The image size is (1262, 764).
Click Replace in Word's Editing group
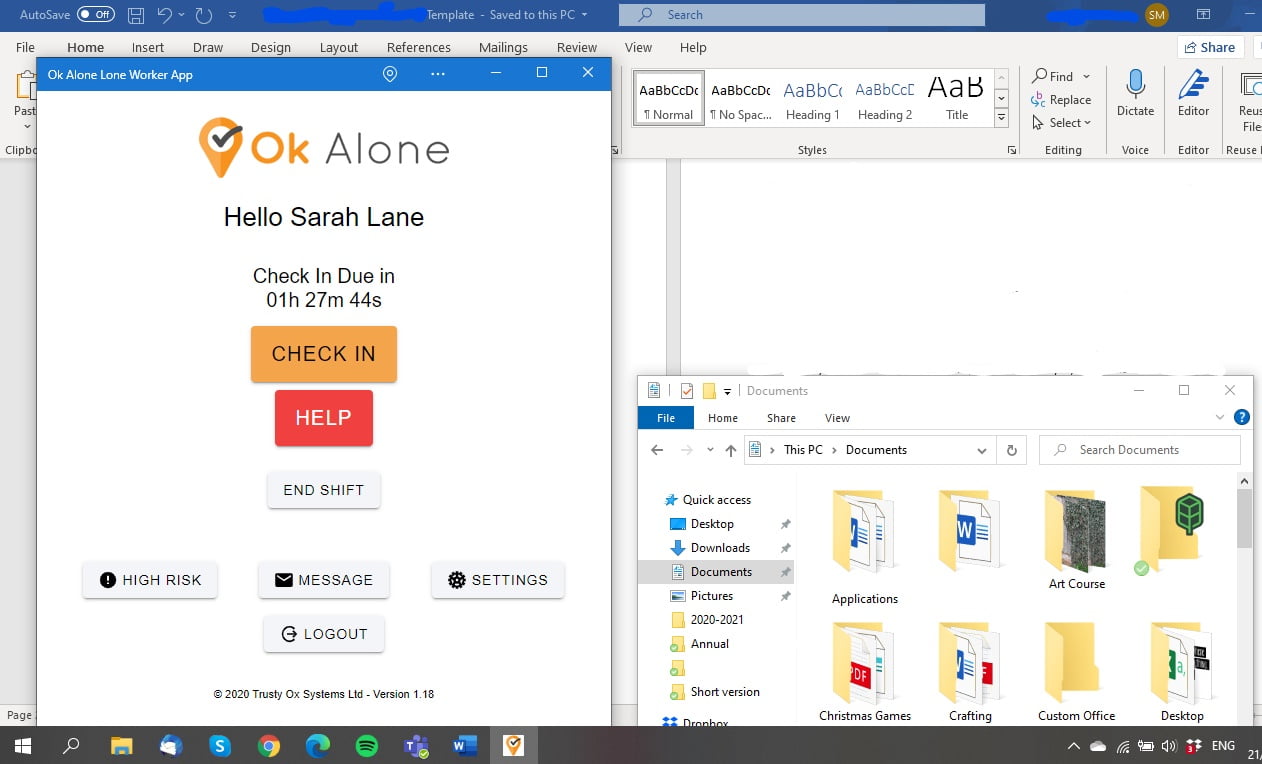pos(1061,100)
